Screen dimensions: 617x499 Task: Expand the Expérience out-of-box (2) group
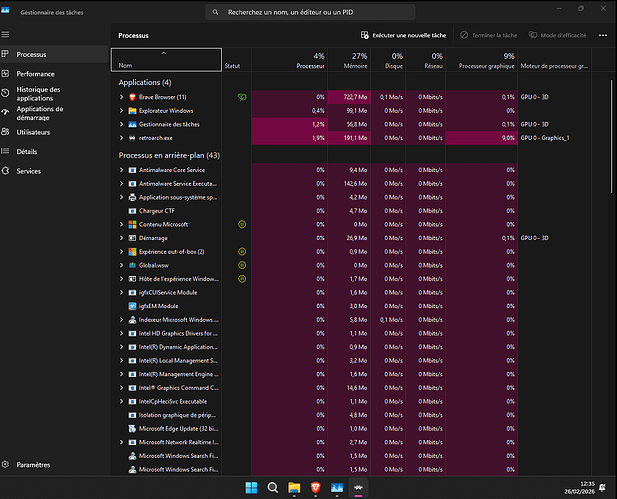[x=121, y=251]
